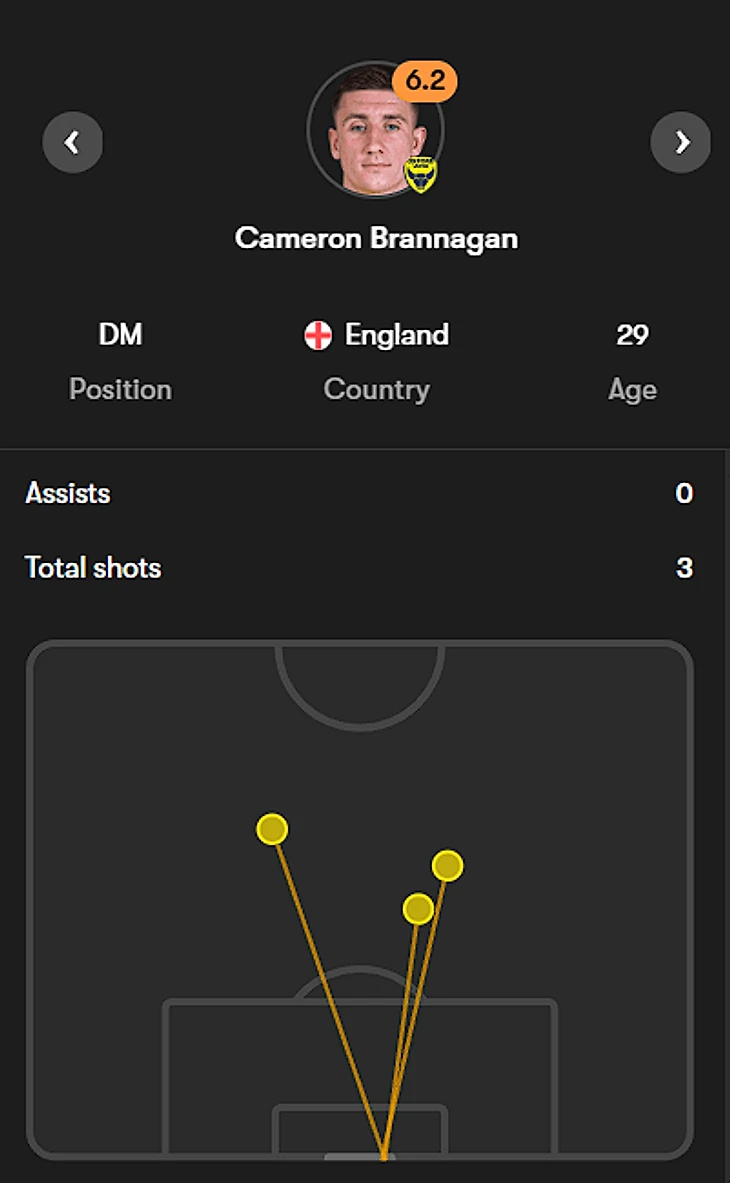This screenshot has height=1183, width=730.
Task: Click the age value 29
Action: tap(632, 335)
